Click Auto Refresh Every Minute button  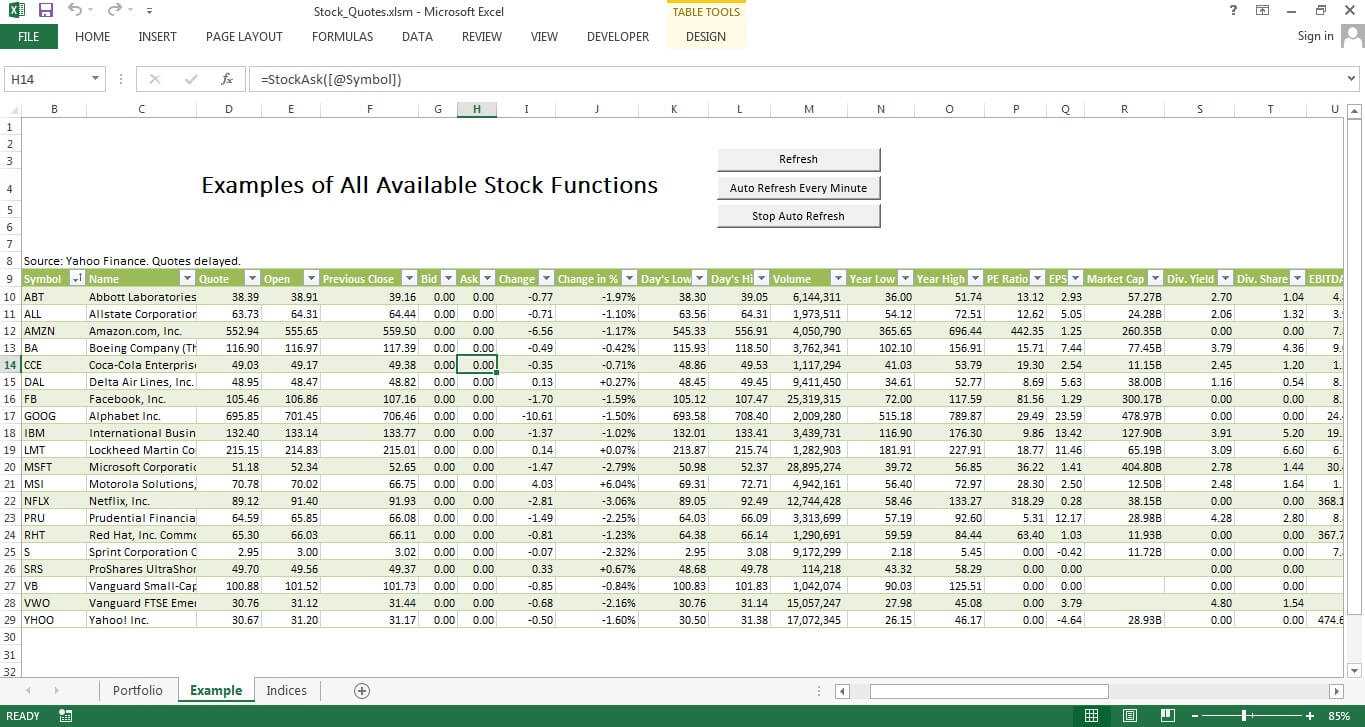[799, 187]
